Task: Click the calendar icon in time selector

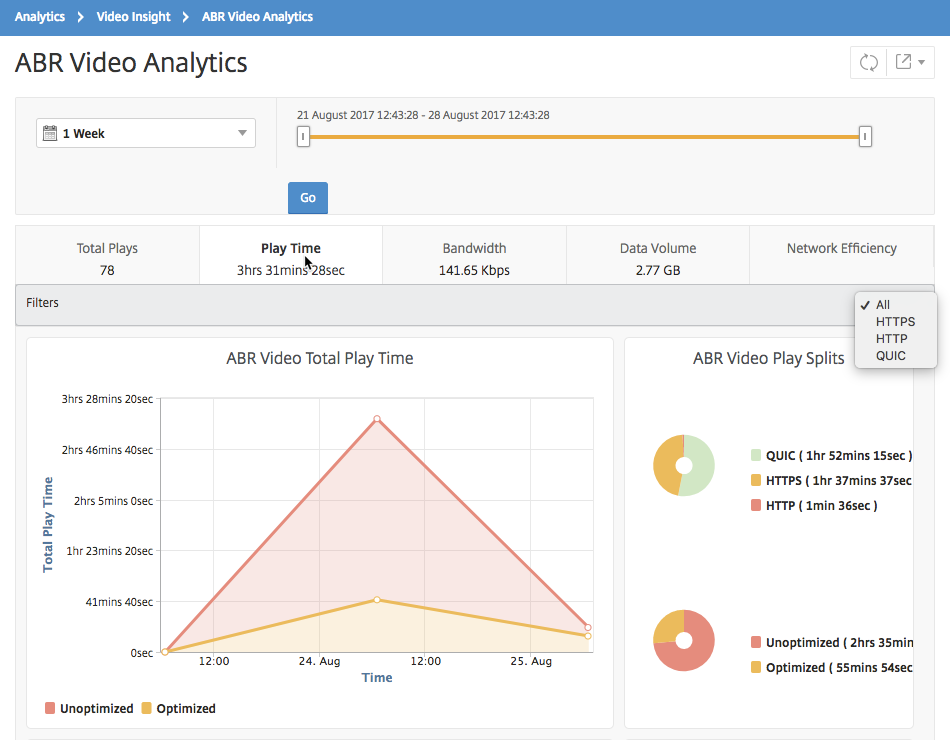Action: [50, 133]
